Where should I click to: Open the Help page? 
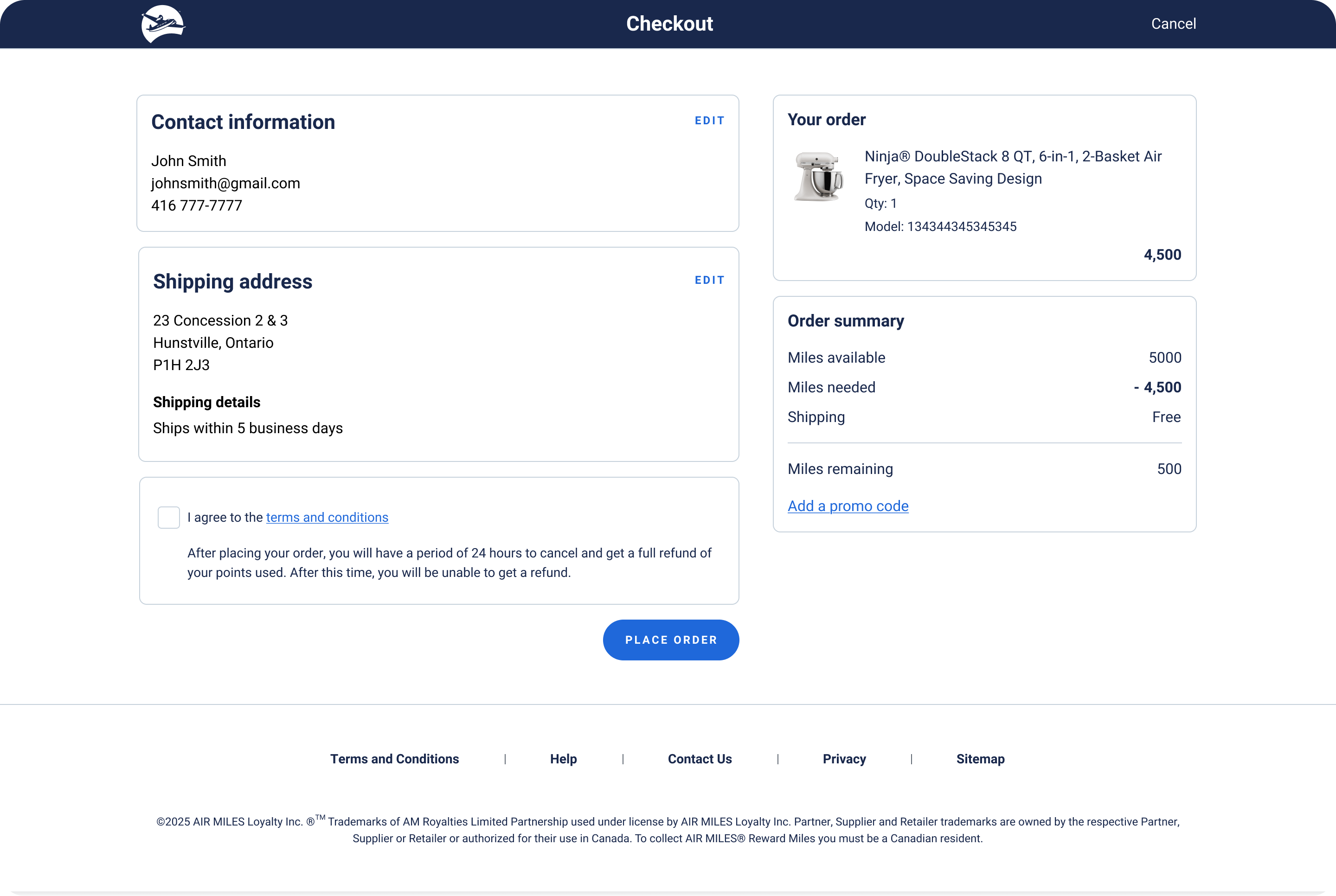click(563, 759)
